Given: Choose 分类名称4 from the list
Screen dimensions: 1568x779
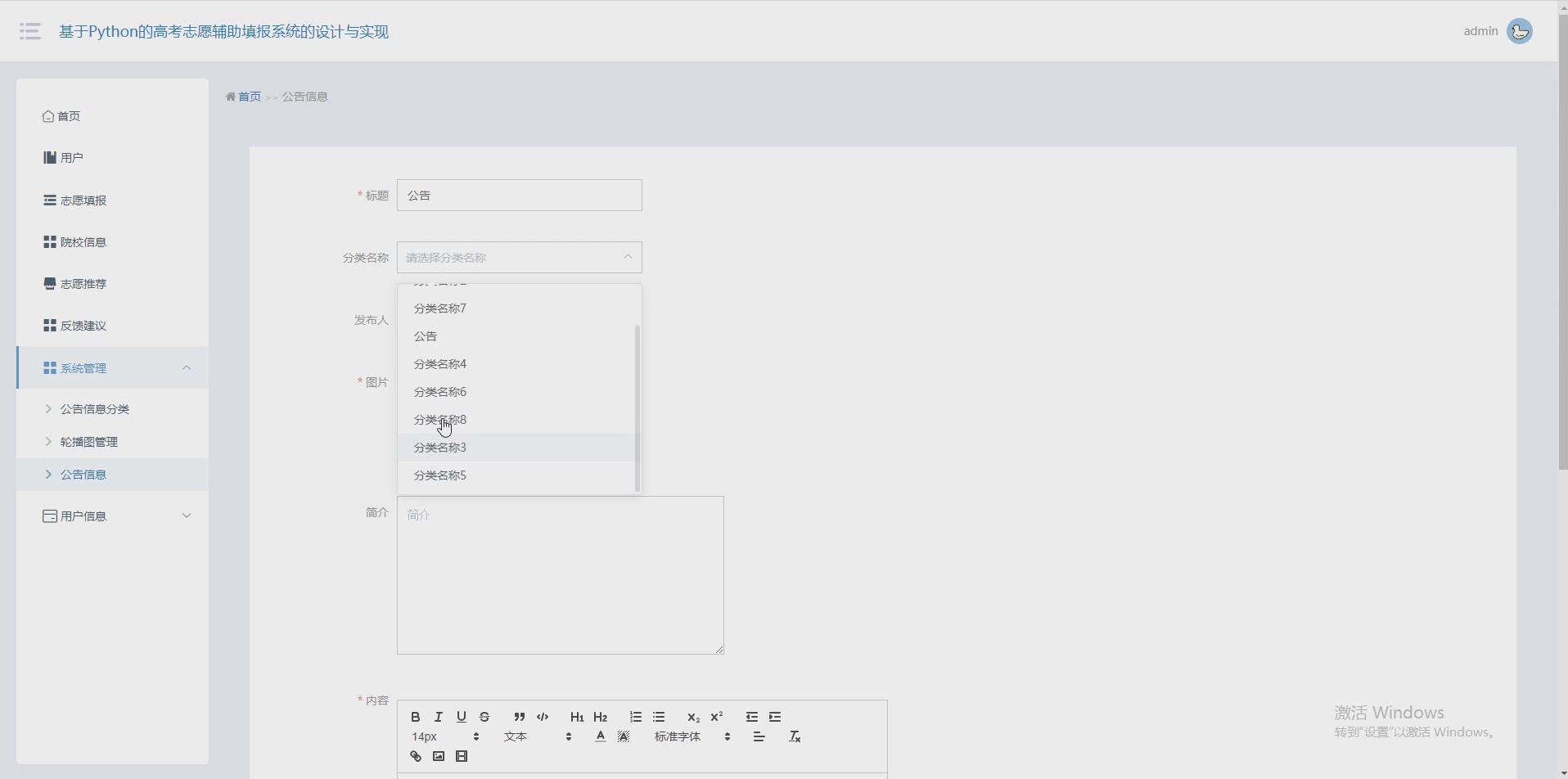Looking at the screenshot, I should [517, 364].
